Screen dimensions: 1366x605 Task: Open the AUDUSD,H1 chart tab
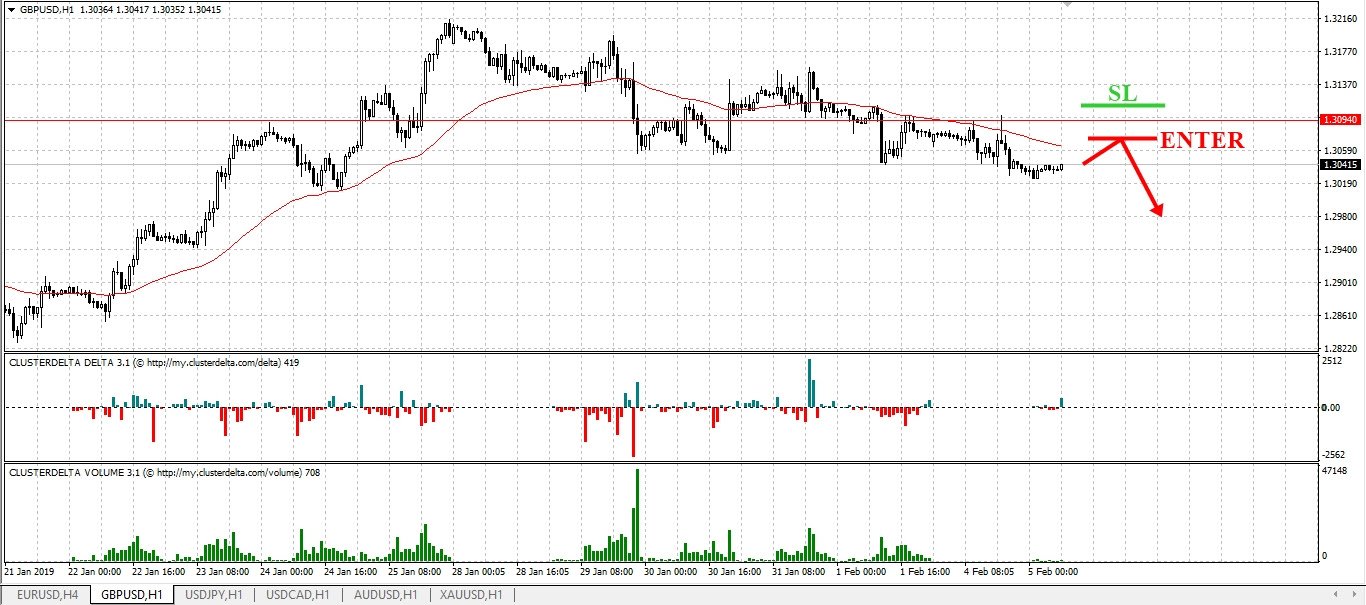[x=385, y=595]
